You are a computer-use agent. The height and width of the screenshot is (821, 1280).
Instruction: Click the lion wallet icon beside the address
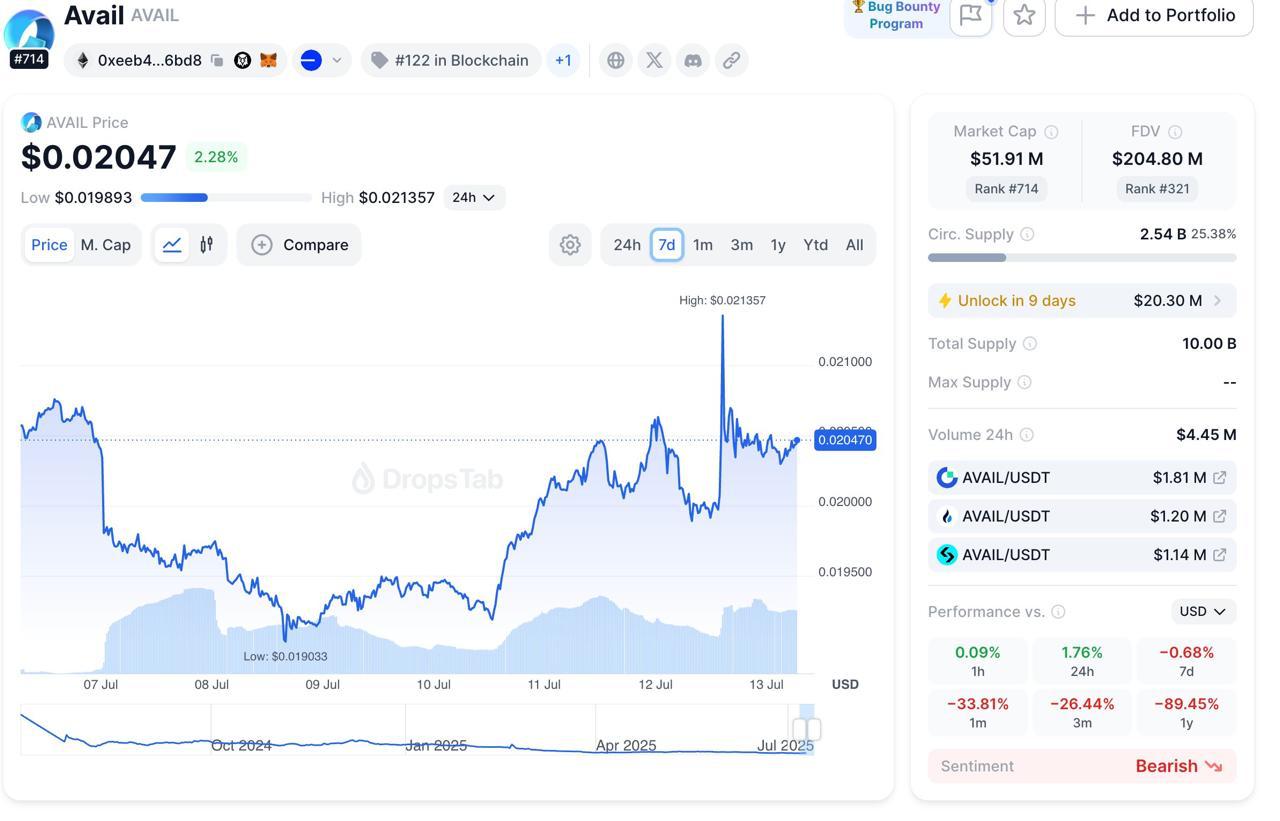click(242, 61)
